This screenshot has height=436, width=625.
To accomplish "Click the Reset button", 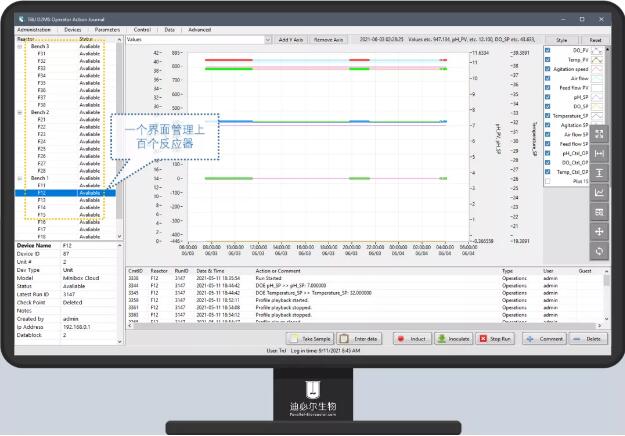I will pos(595,40).
